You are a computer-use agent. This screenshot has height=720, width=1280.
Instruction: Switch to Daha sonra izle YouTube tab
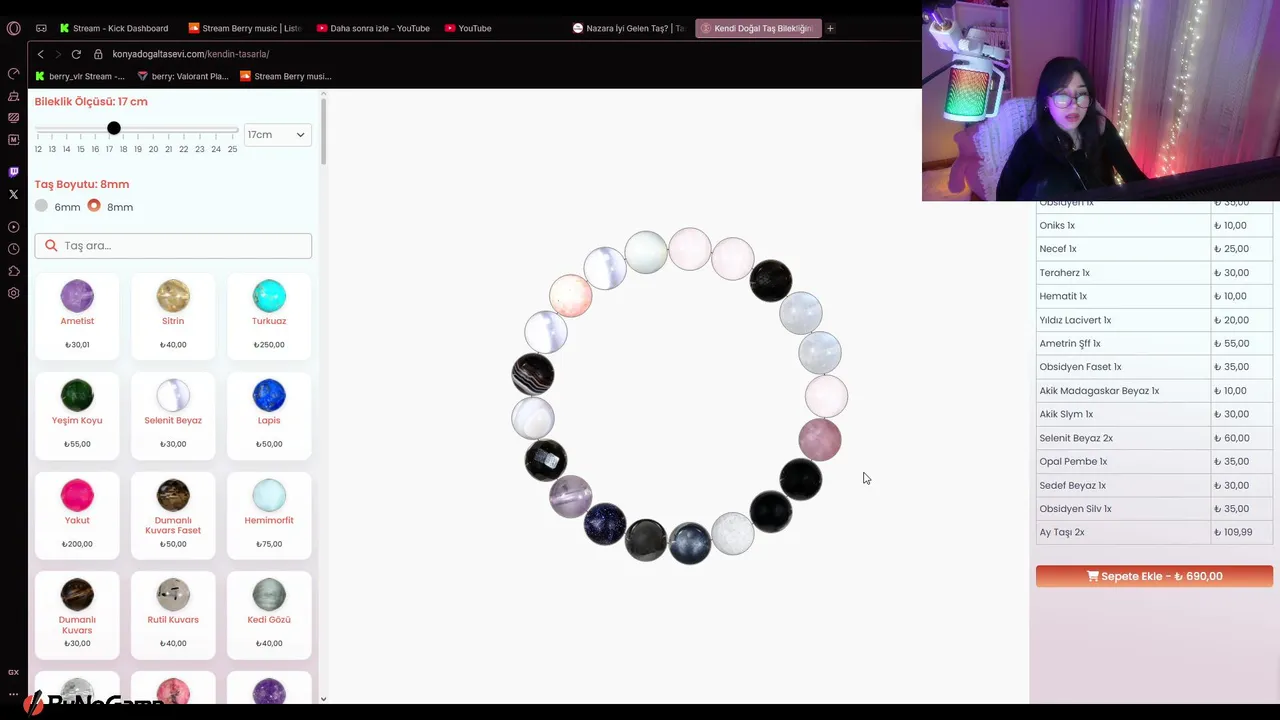pyautogui.click(x=373, y=28)
